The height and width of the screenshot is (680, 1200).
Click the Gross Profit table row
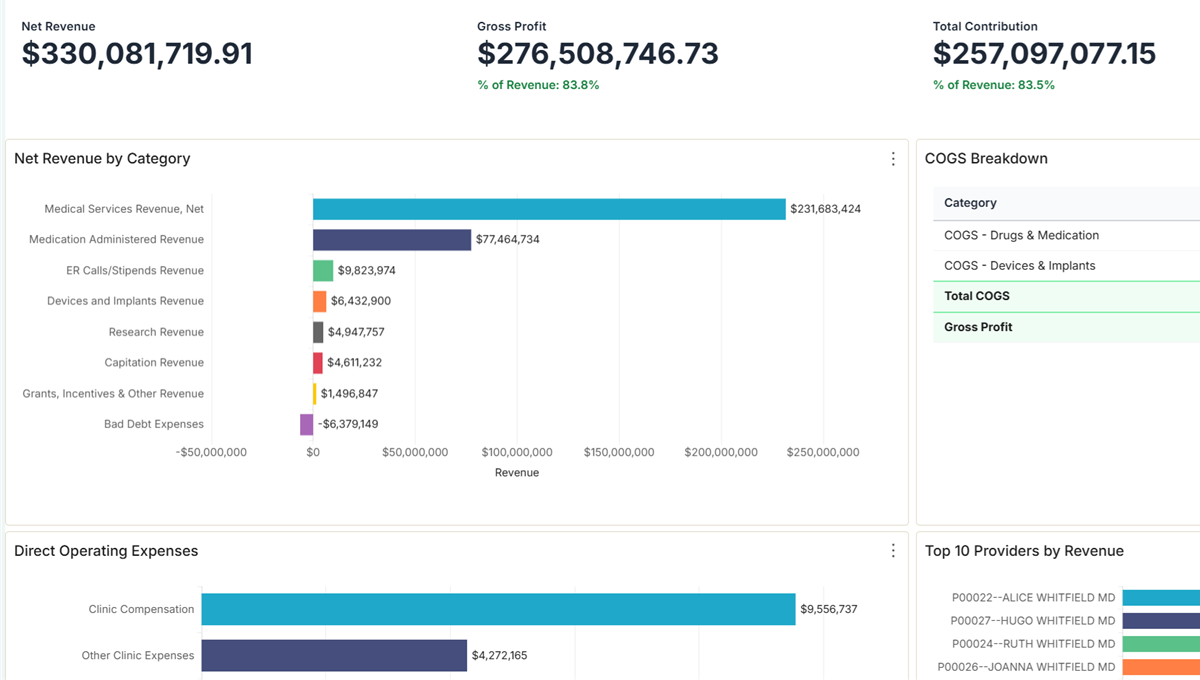[x=1066, y=327]
